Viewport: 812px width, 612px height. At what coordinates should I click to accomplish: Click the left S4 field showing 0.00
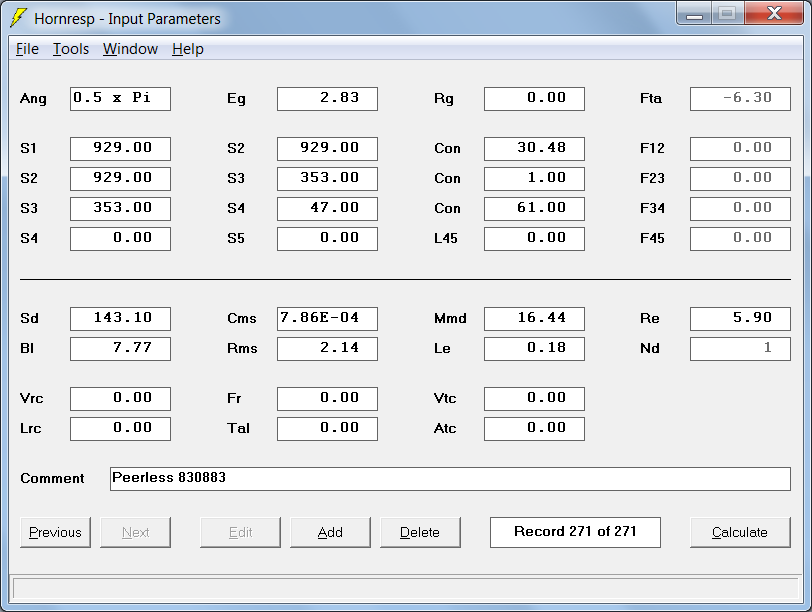coord(120,239)
